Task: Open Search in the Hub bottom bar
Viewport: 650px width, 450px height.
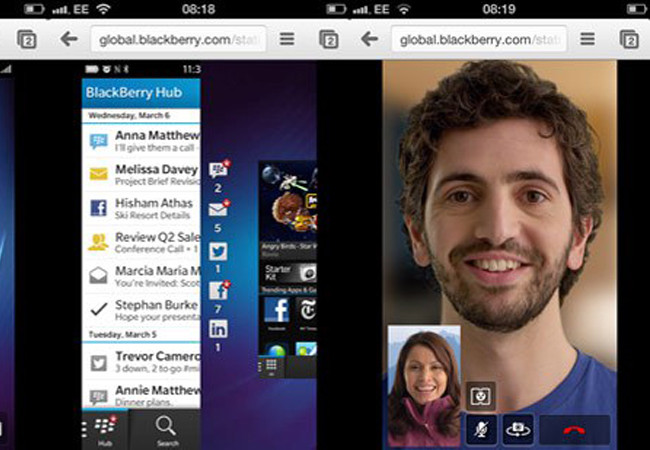Action: (x=166, y=431)
